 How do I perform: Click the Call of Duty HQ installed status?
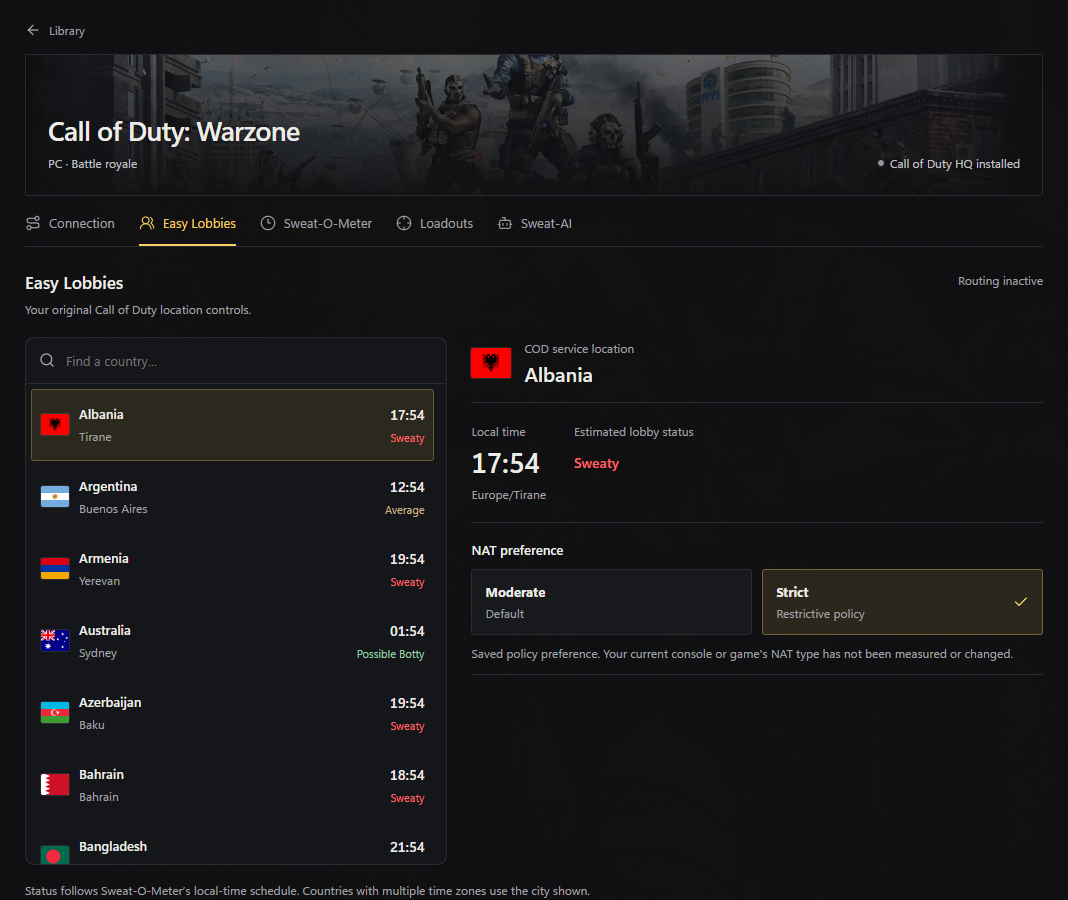click(x=949, y=164)
